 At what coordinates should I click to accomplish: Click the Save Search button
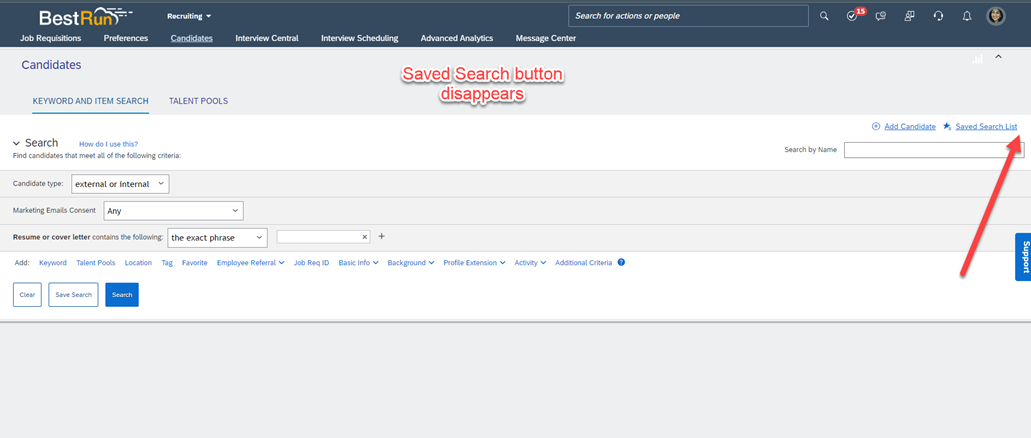coord(74,295)
